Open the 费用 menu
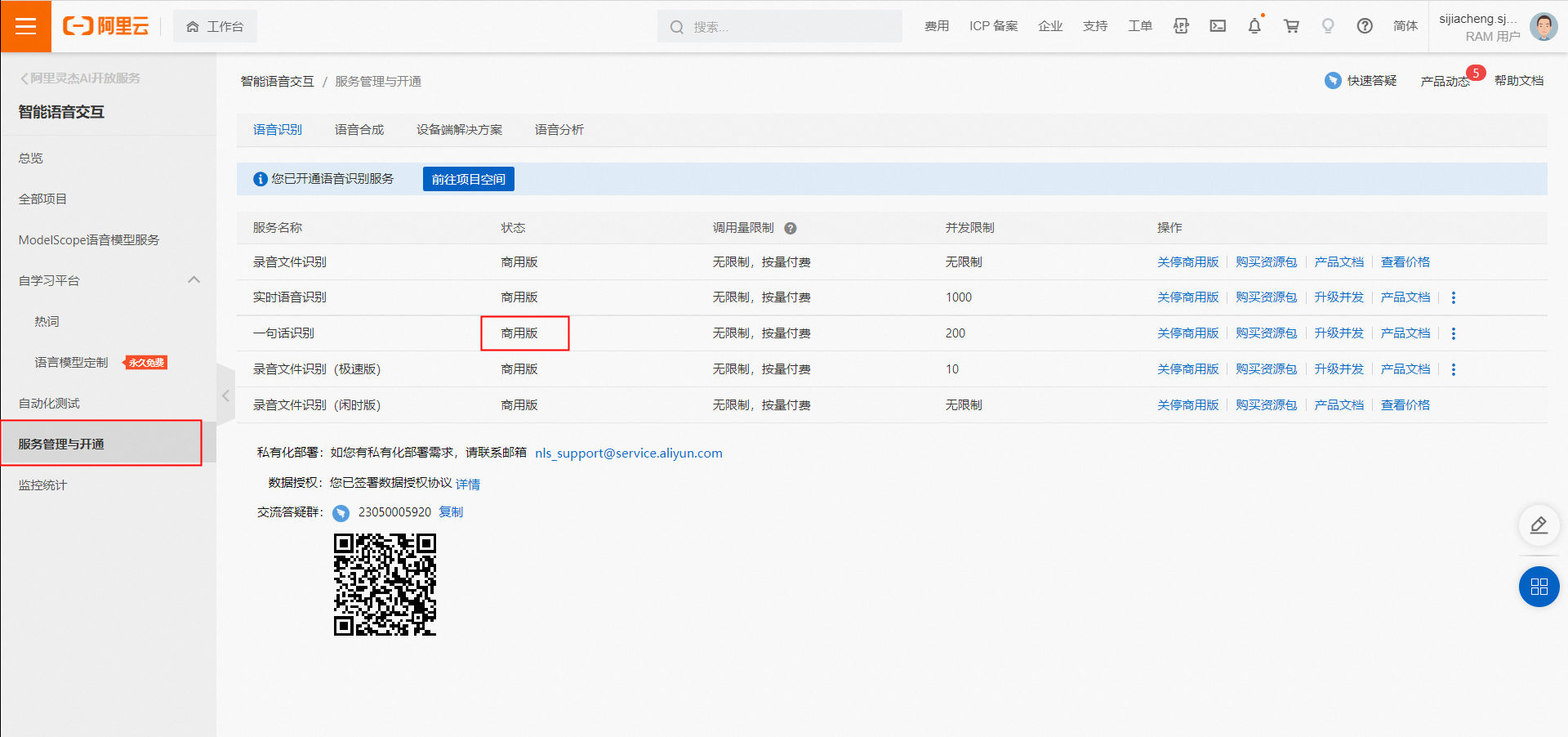The height and width of the screenshot is (737, 1568). coord(937,26)
